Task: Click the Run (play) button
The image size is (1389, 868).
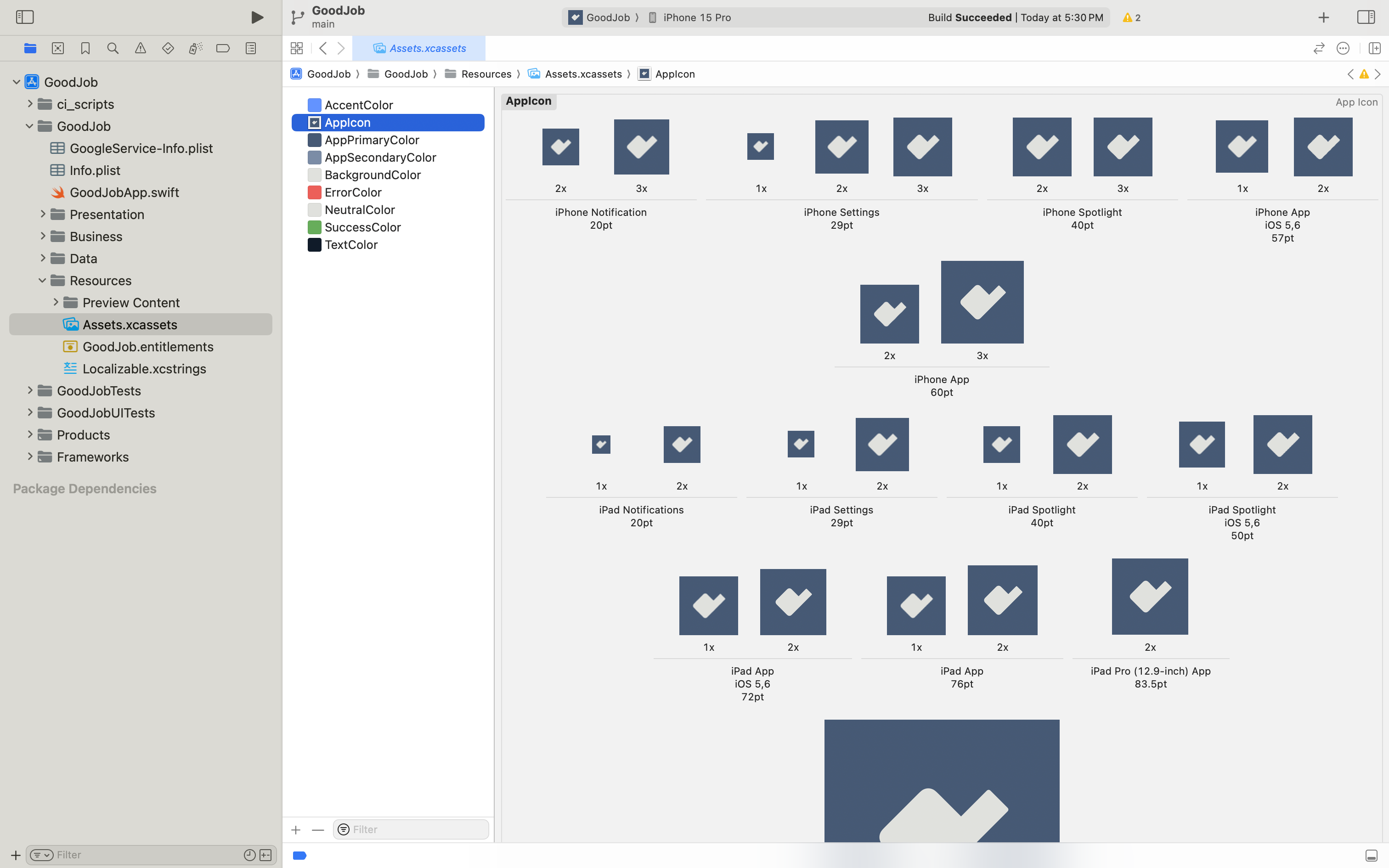Action: 257,17
